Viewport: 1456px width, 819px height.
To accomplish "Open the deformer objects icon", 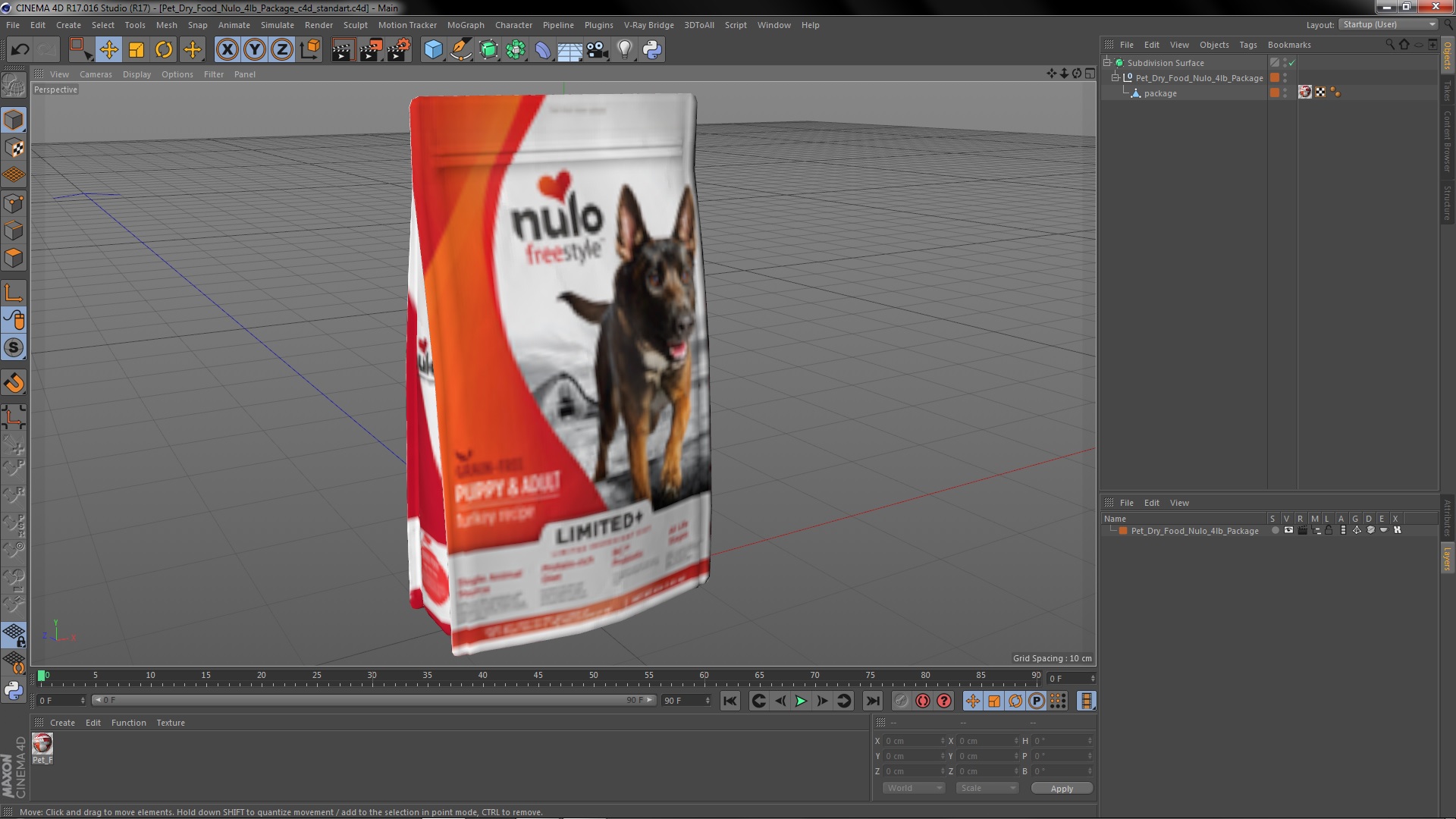I will click(543, 50).
